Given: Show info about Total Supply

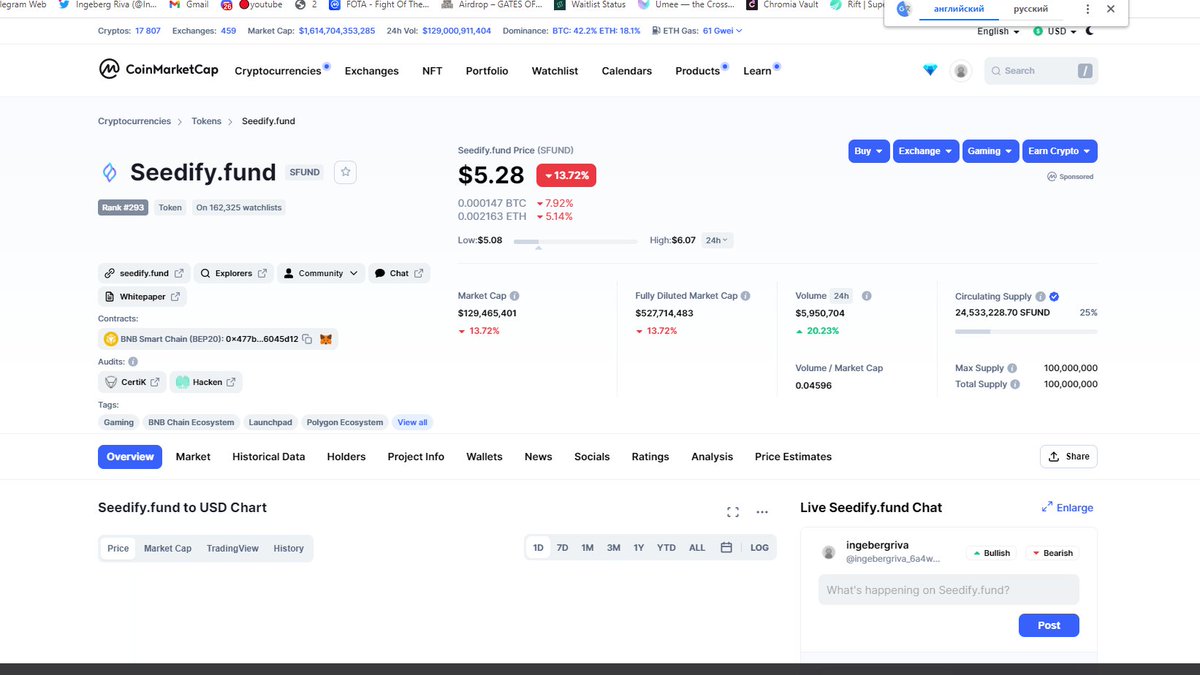Looking at the screenshot, I should pyautogui.click(x=1016, y=384).
